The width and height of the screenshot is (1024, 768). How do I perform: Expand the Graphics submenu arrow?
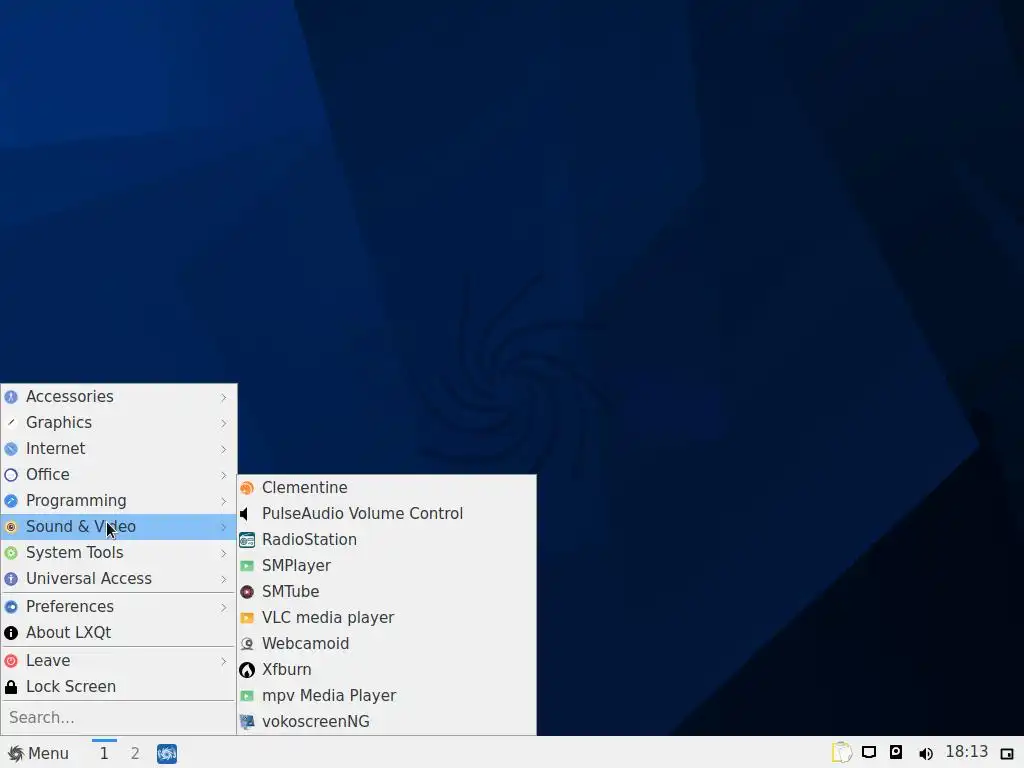223,423
